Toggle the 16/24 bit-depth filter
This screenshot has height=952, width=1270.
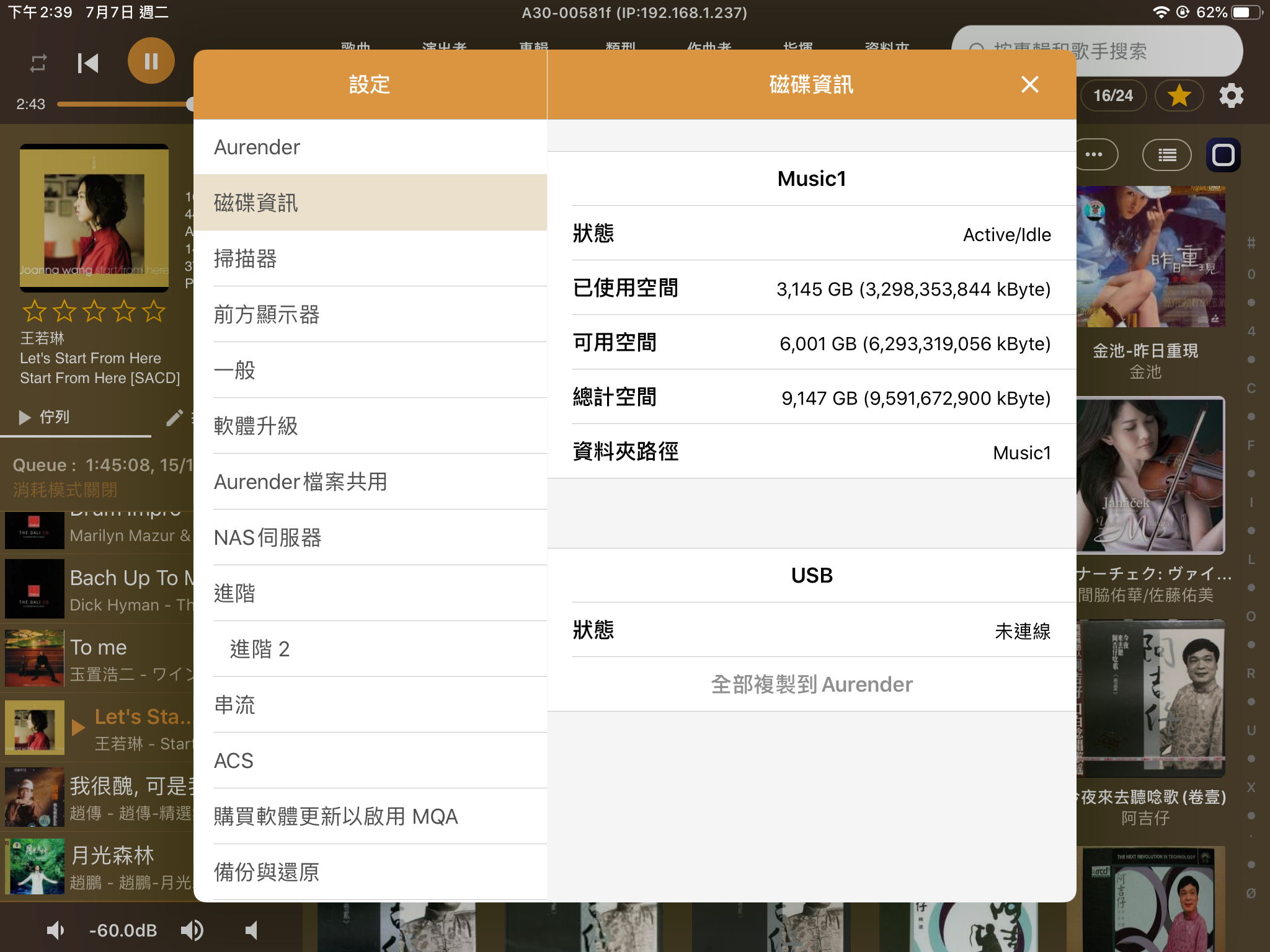[1113, 95]
